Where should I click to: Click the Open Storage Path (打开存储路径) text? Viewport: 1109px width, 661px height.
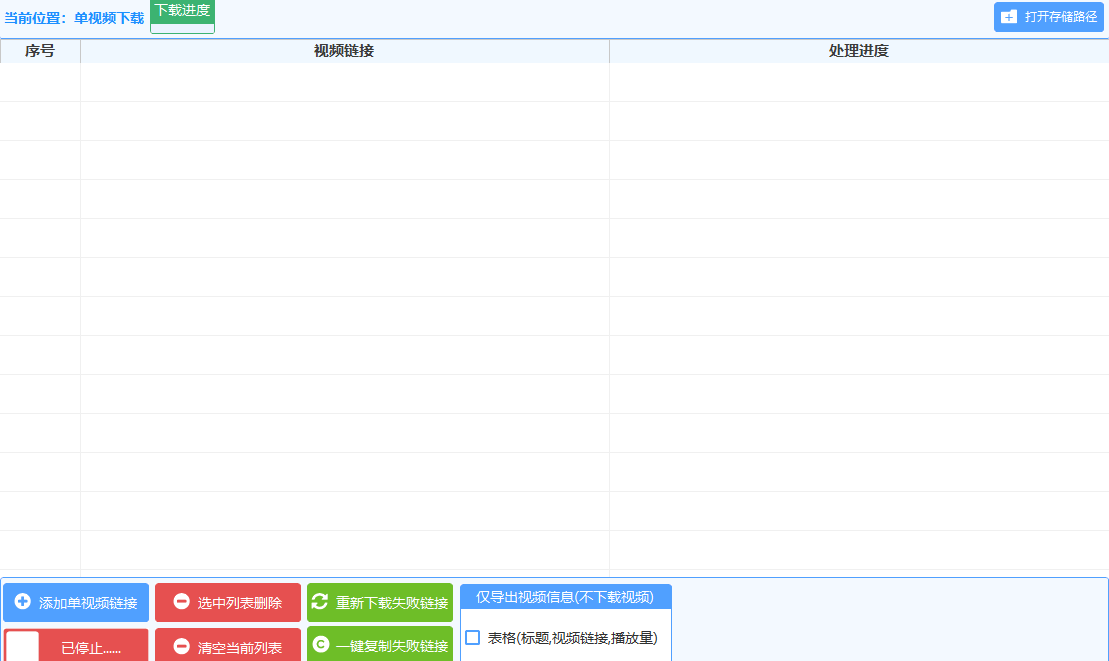[x=1061, y=17]
